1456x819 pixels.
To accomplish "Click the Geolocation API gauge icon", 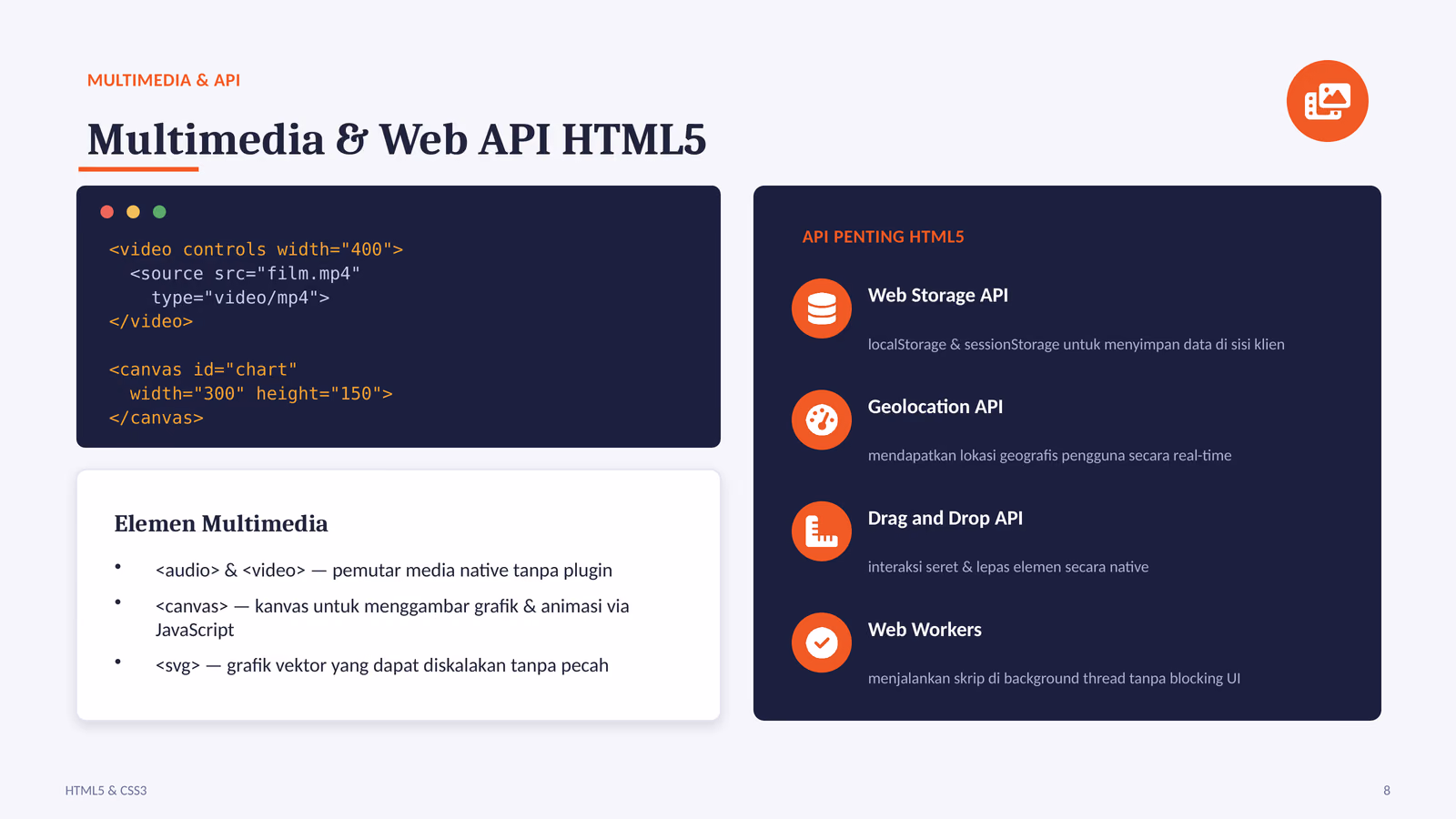I will [x=822, y=420].
